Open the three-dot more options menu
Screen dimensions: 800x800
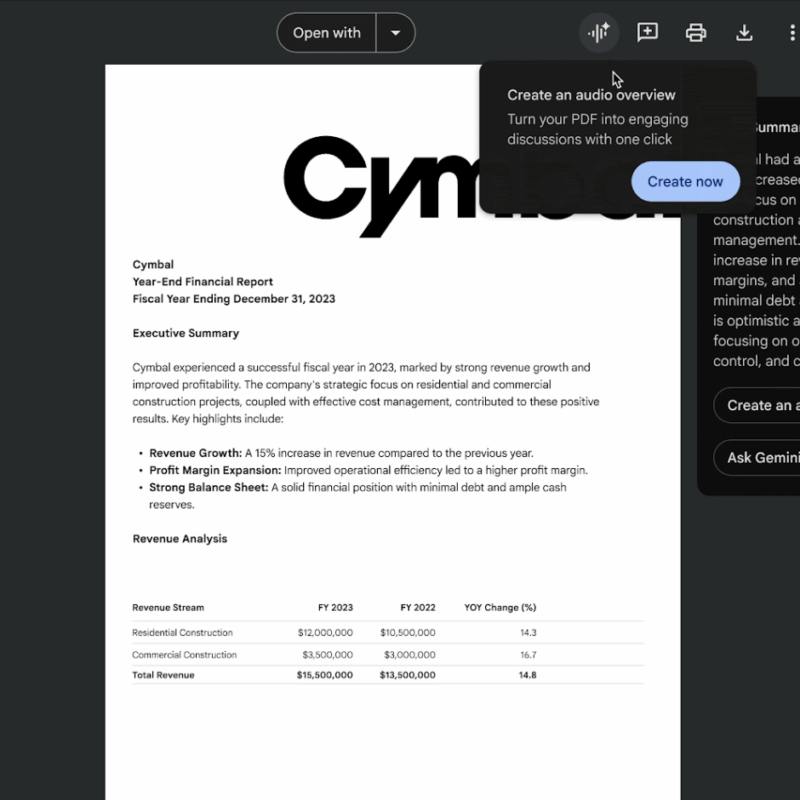pos(792,31)
